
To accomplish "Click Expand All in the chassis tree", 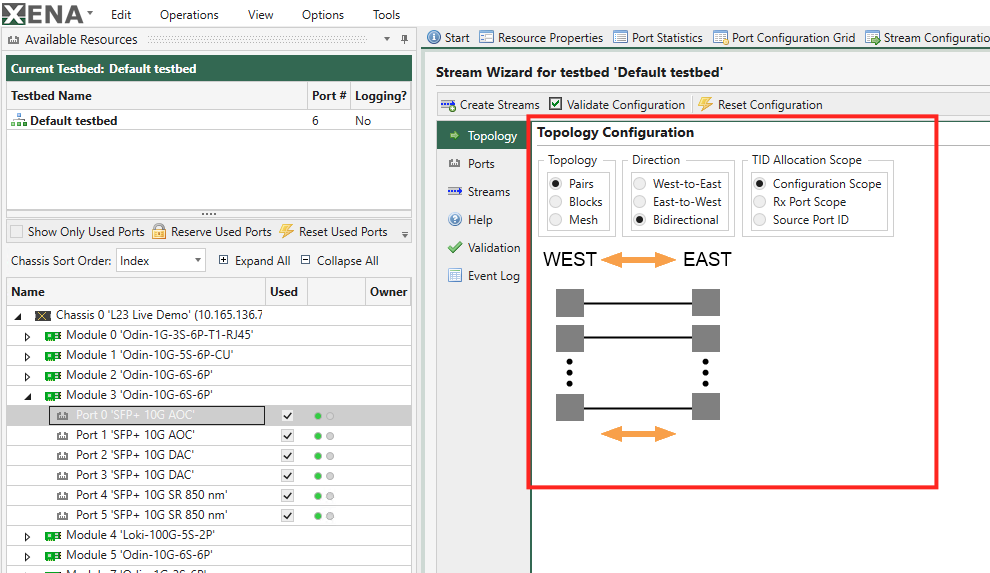I will pos(254,261).
